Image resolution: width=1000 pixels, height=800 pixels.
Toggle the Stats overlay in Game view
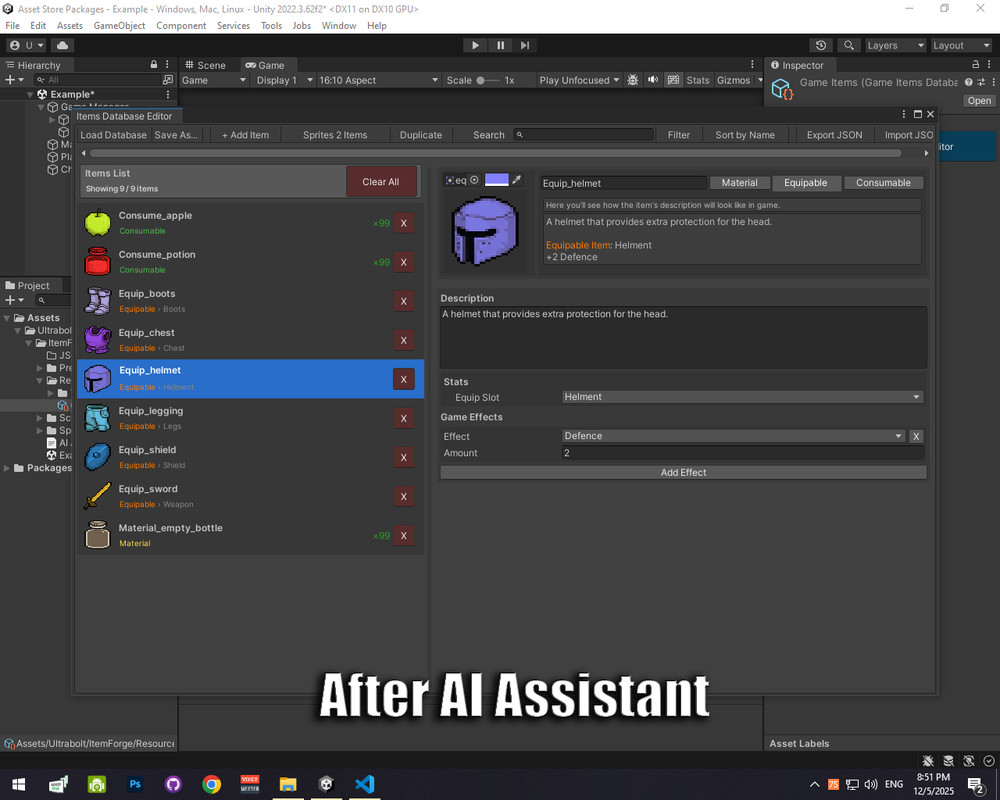point(698,80)
